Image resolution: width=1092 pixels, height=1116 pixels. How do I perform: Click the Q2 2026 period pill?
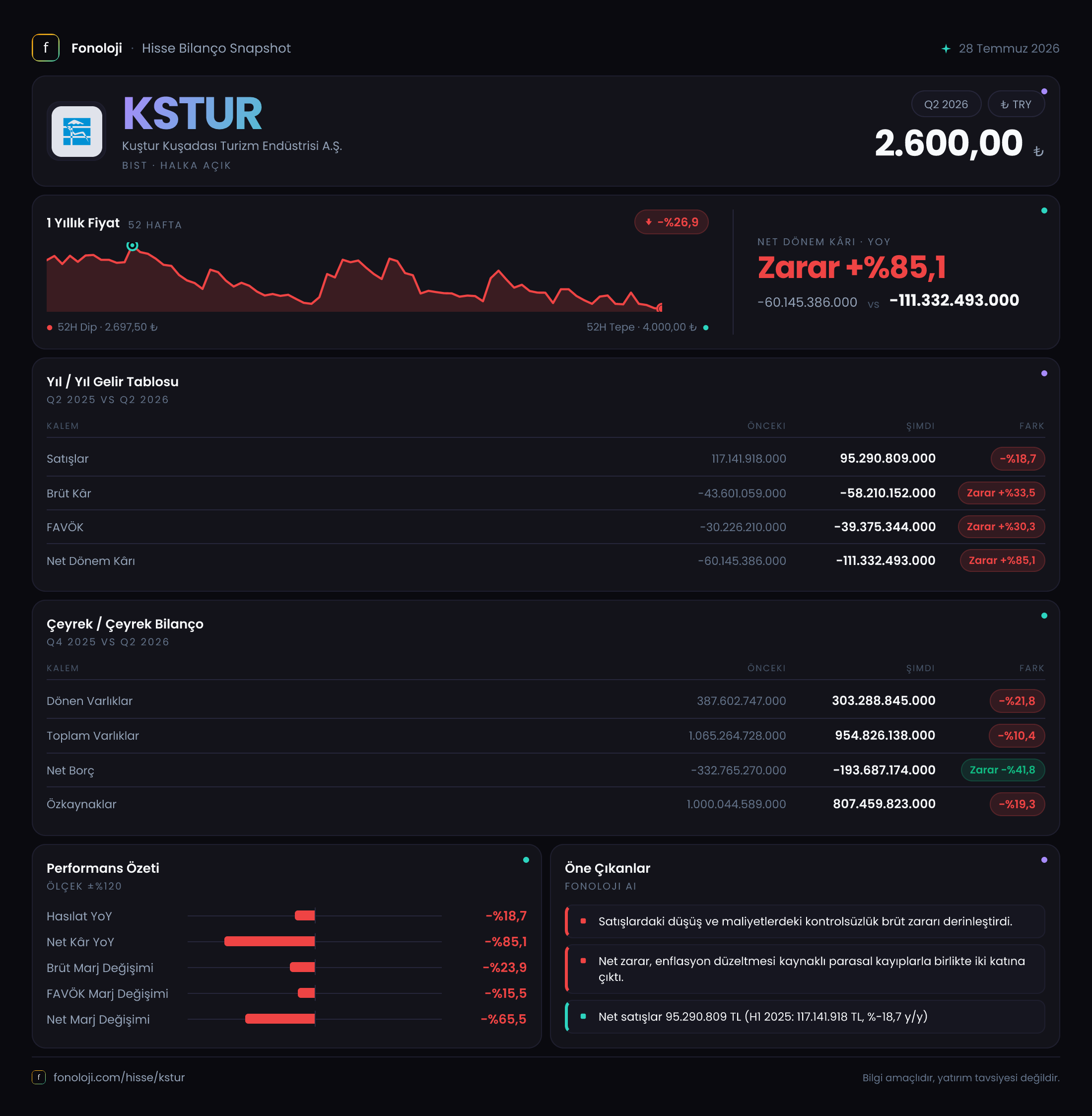click(946, 104)
